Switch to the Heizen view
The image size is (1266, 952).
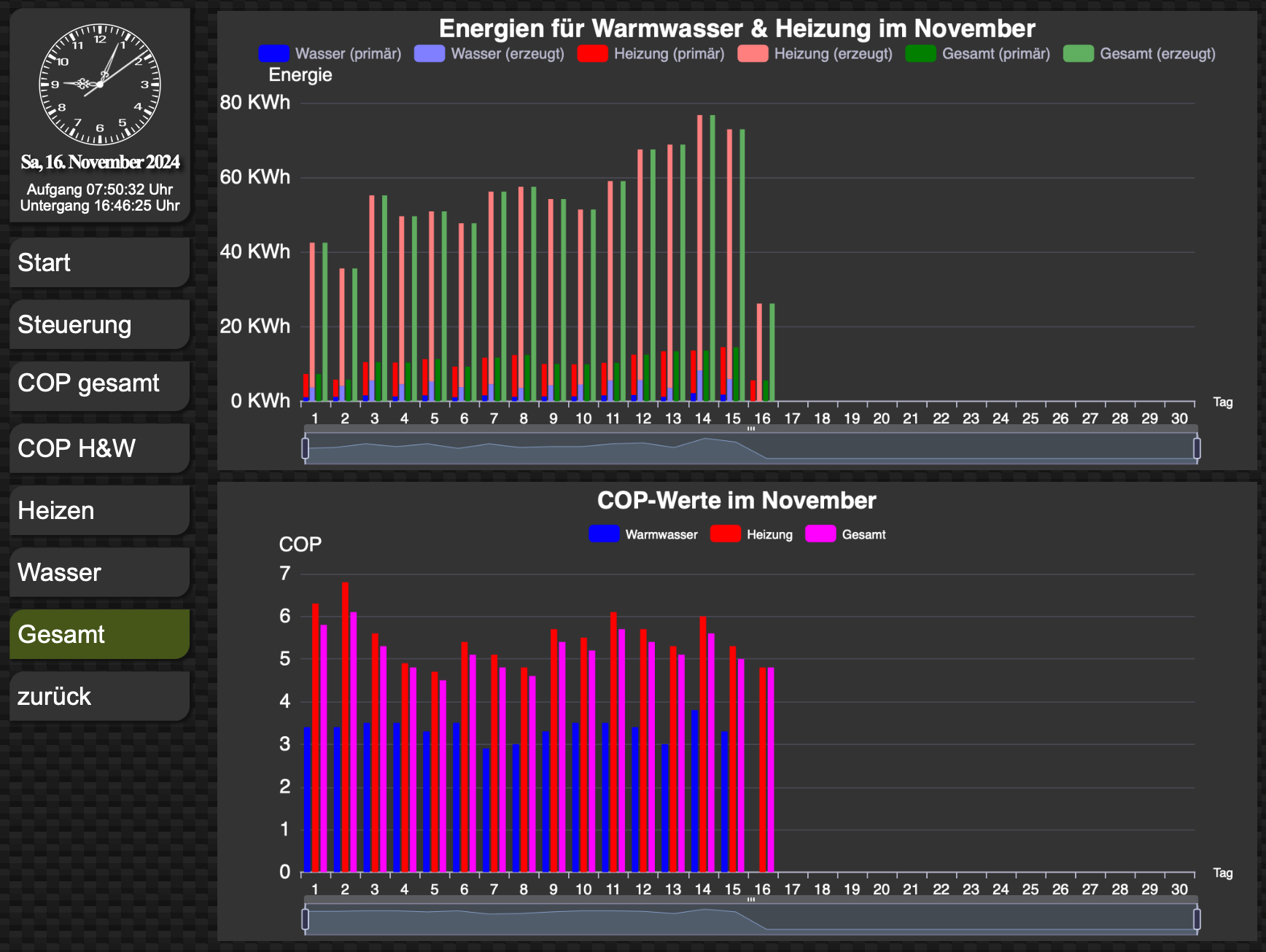coord(100,510)
